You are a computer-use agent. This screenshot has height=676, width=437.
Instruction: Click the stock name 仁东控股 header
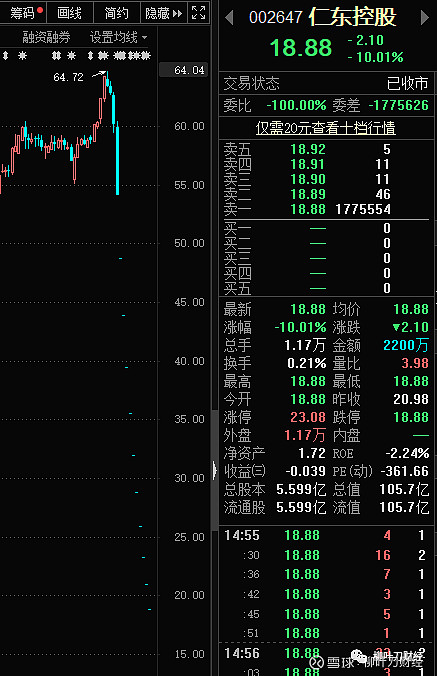coord(352,17)
